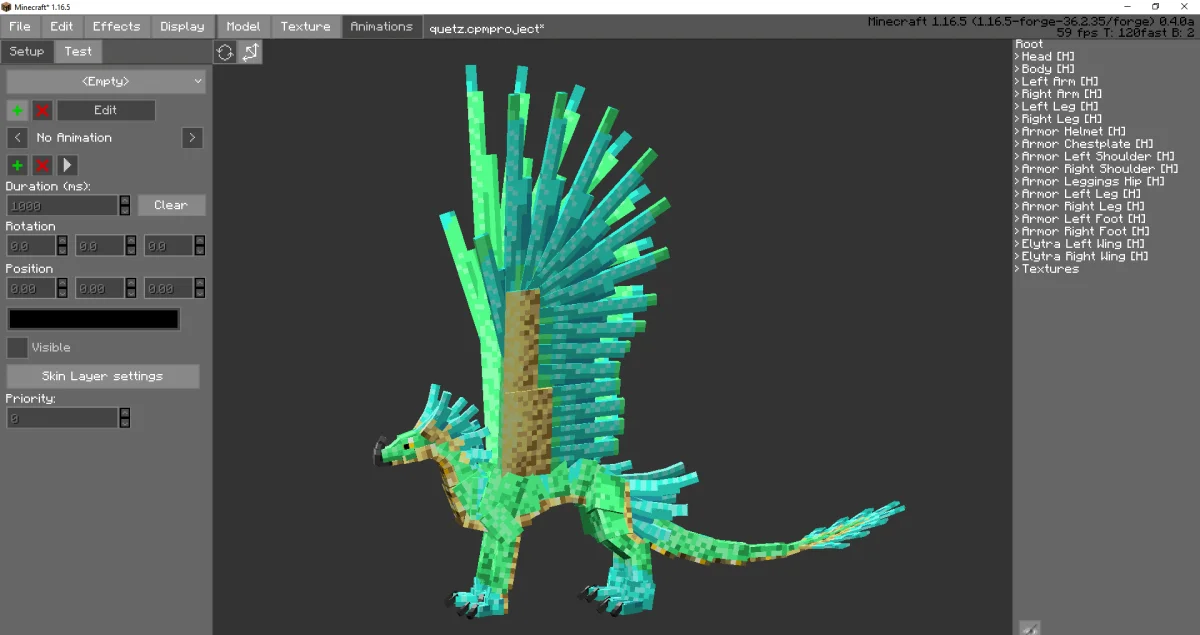Image resolution: width=1200 pixels, height=635 pixels.
Task: Switch to the Texture tab
Action: click(306, 26)
